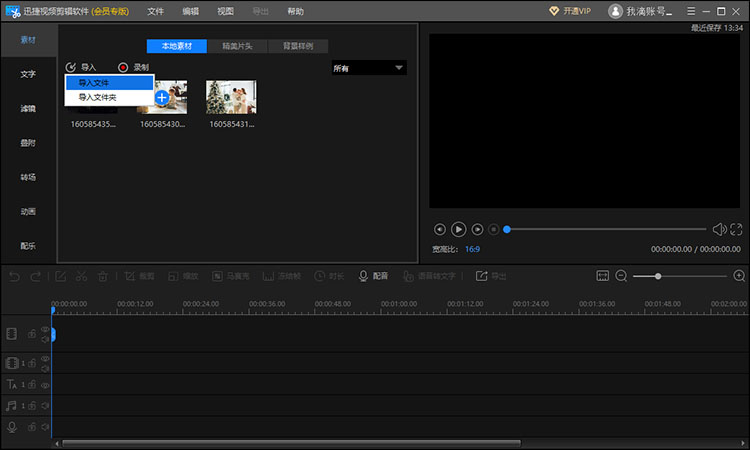Open the 配乐 music sidebar panel
The width and height of the screenshot is (750, 450).
pos(28,246)
